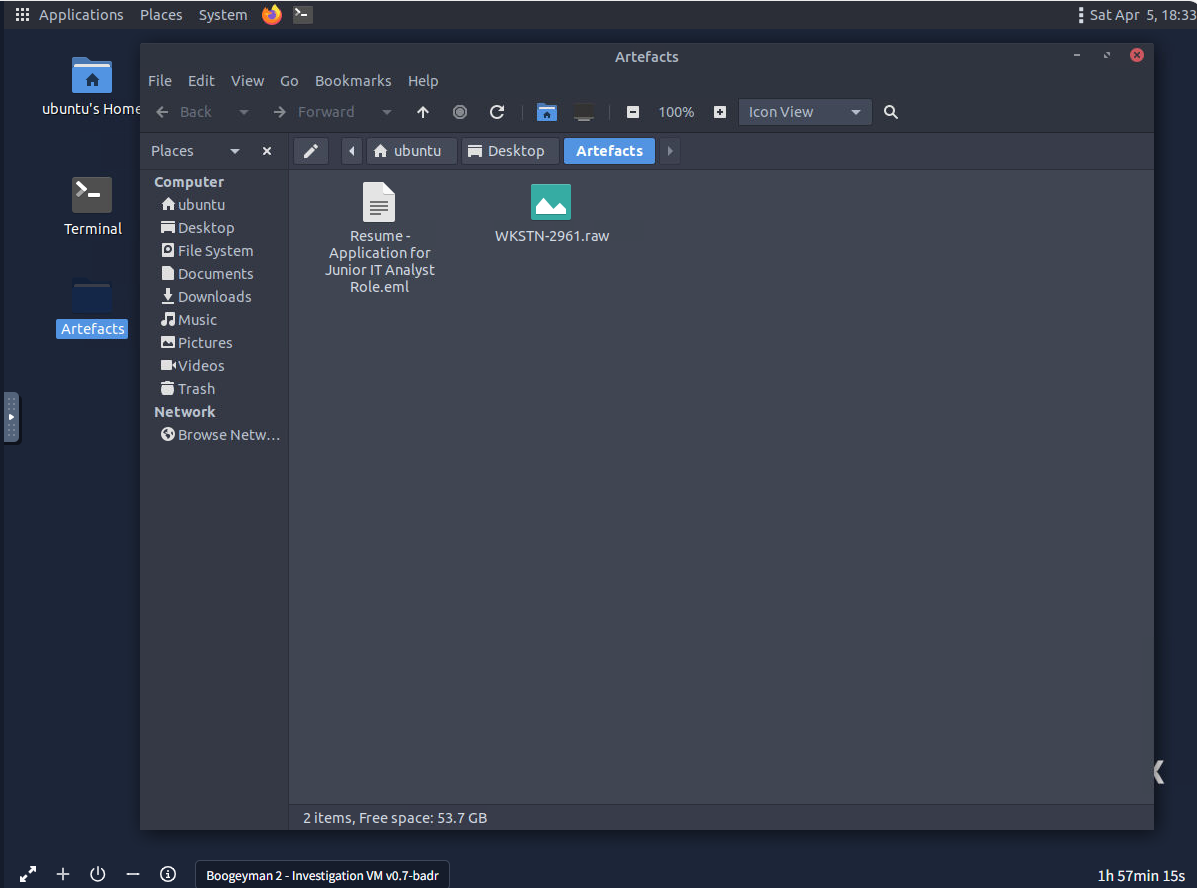Reload the current folder
This screenshot has height=888, width=1197.
pos(497,112)
